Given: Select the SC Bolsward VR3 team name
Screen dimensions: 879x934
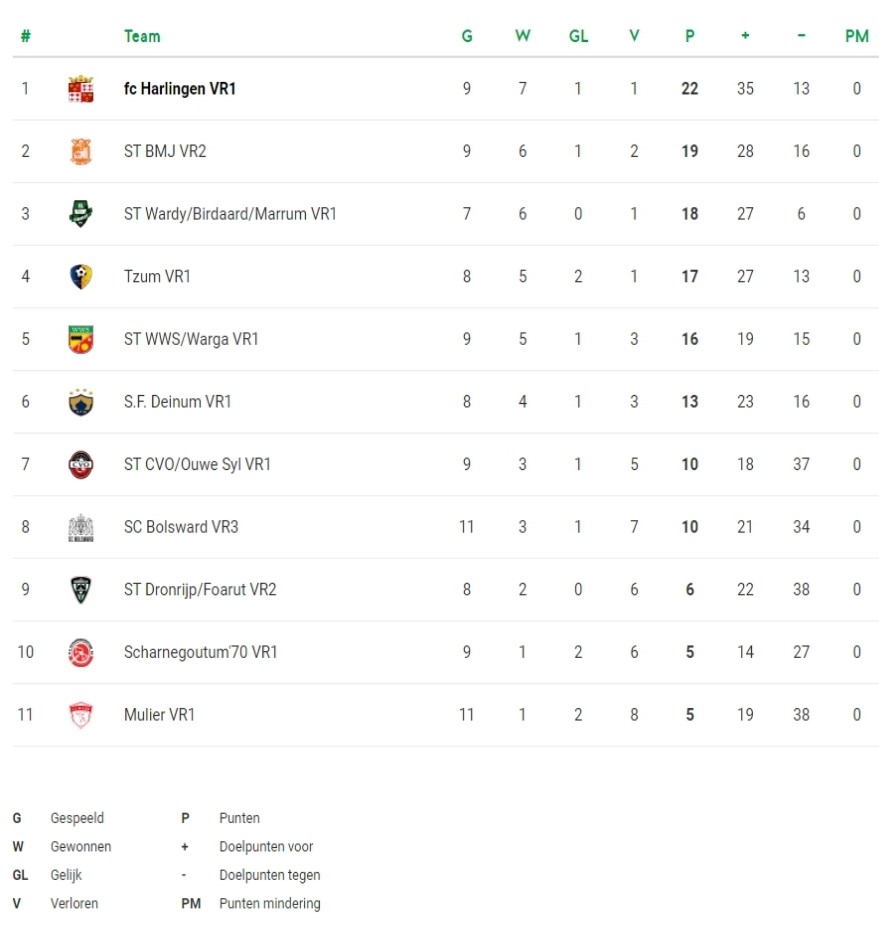Looking at the screenshot, I should point(181,527).
